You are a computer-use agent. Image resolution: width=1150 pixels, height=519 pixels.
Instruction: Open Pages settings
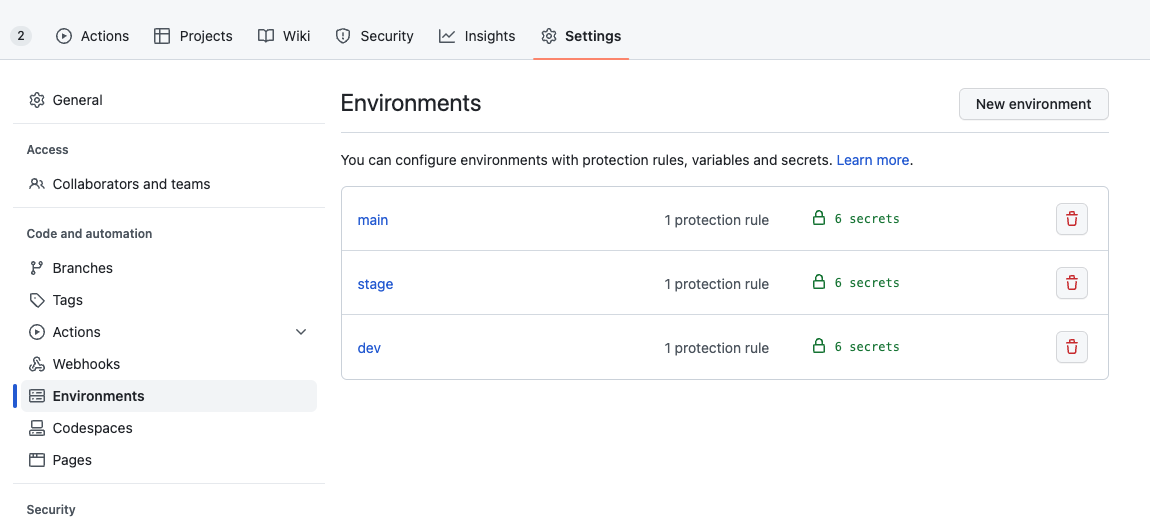point(169,460)
